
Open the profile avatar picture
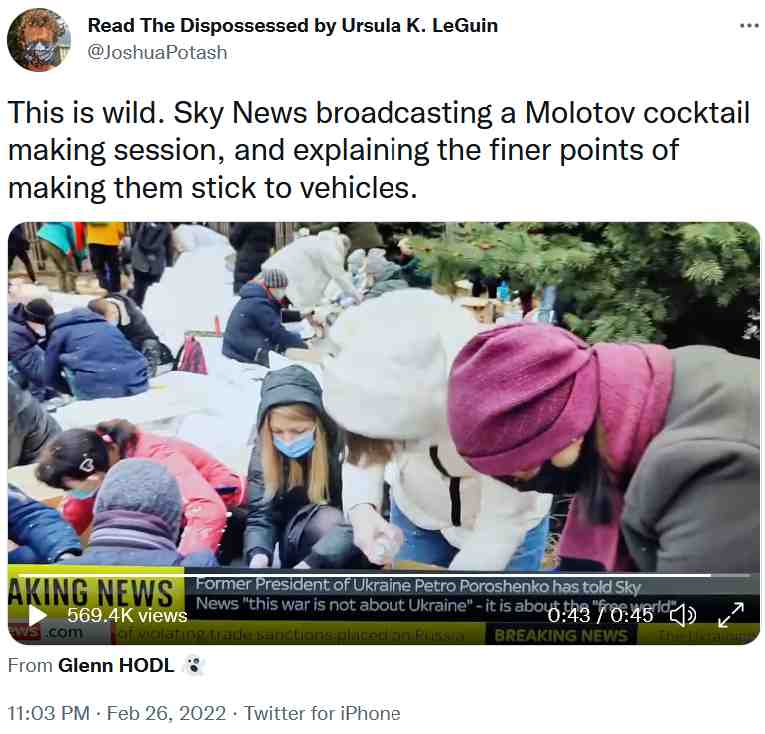39,40
